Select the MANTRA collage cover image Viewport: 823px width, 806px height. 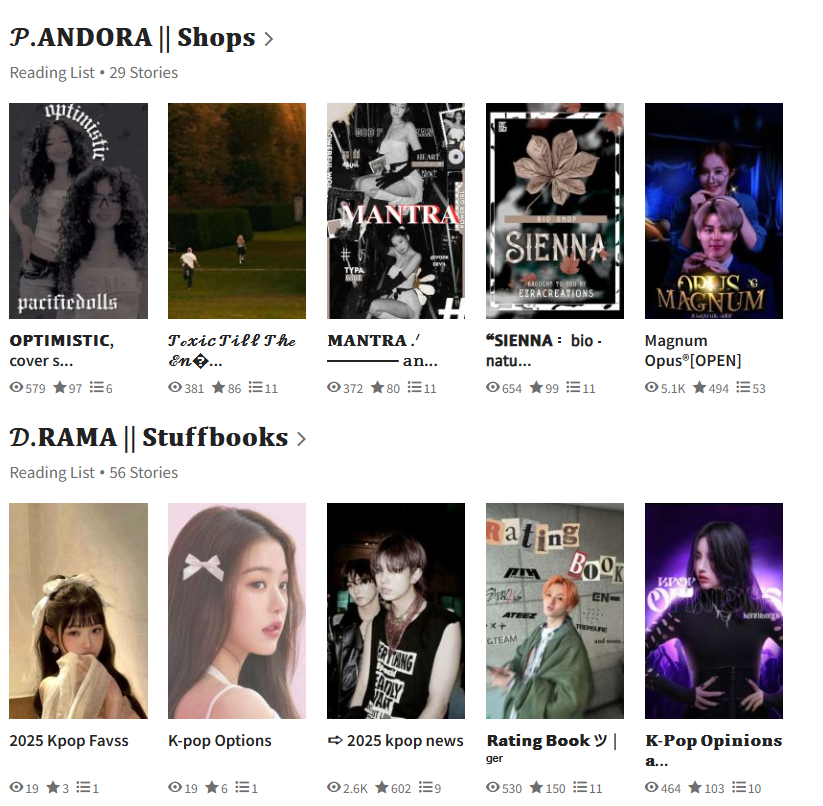tap(396, 211)
